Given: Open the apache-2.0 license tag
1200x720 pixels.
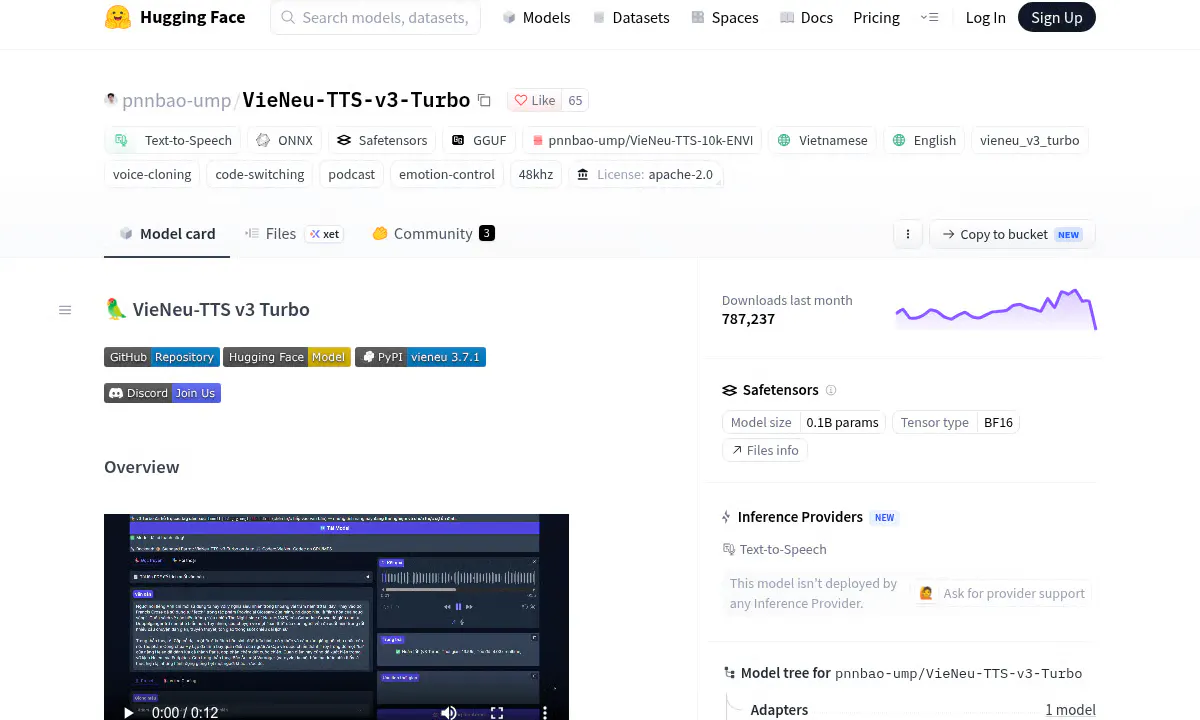Looking at the screenshot, I should point(646,174).
